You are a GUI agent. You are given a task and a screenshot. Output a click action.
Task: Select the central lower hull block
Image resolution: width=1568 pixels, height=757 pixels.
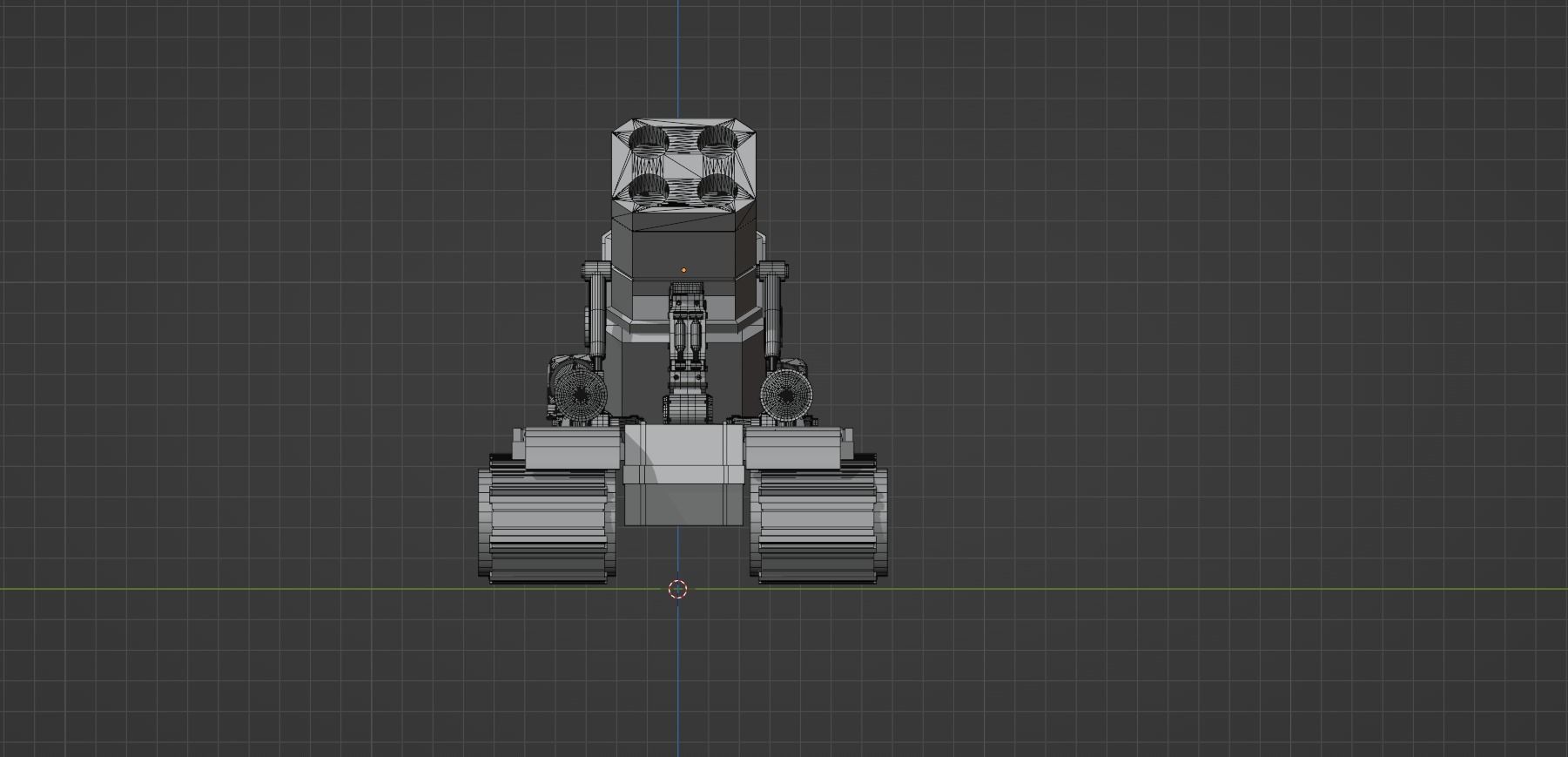(683, 476)
